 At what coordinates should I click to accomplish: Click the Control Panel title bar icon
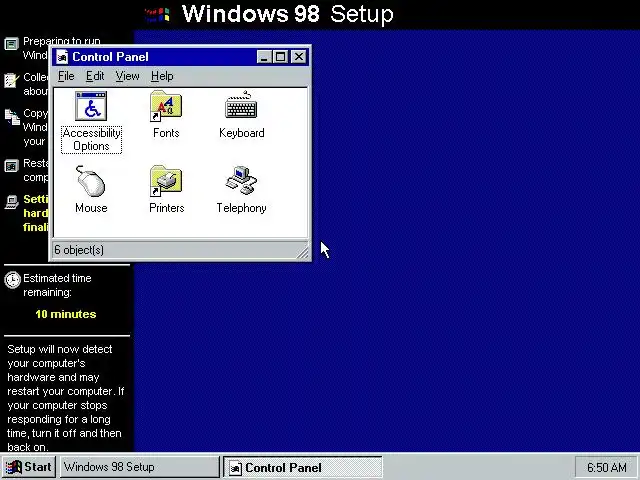tap(62, 57)
